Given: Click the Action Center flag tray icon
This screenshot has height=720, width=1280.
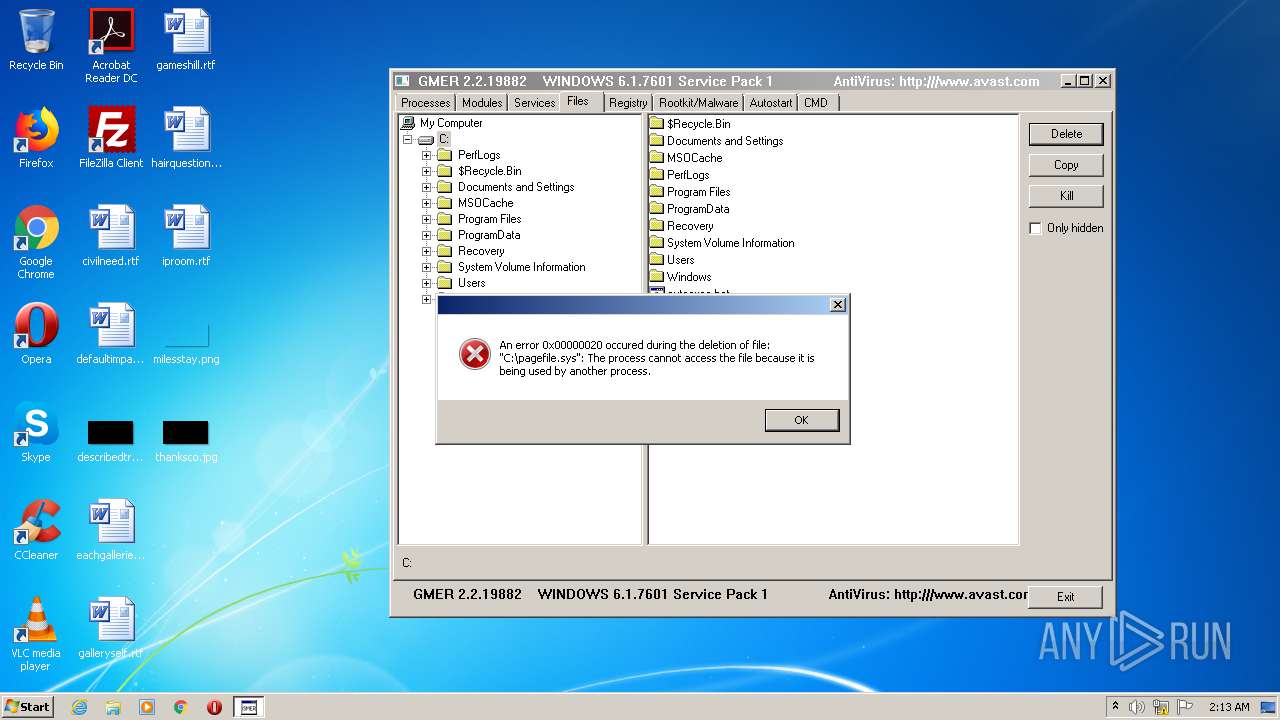Looking at the screenshot, I should point(1185,707).
